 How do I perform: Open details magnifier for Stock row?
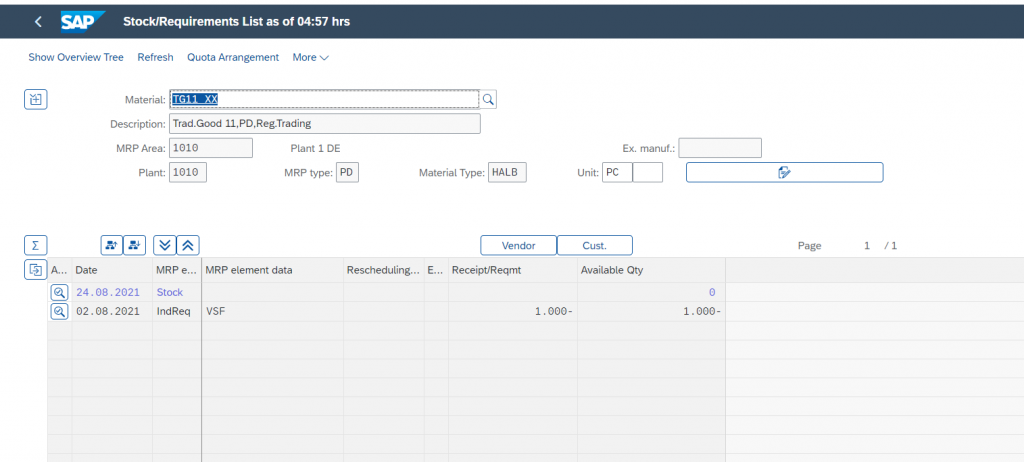(59, 292)
